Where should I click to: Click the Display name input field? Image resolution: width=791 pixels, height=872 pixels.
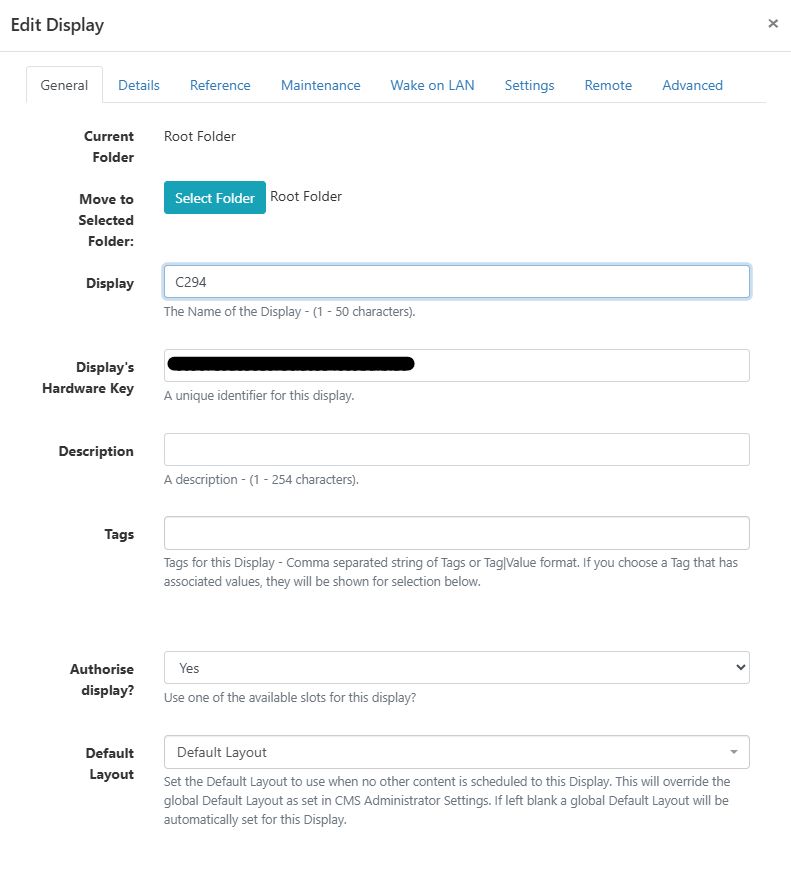pos(456,282)
